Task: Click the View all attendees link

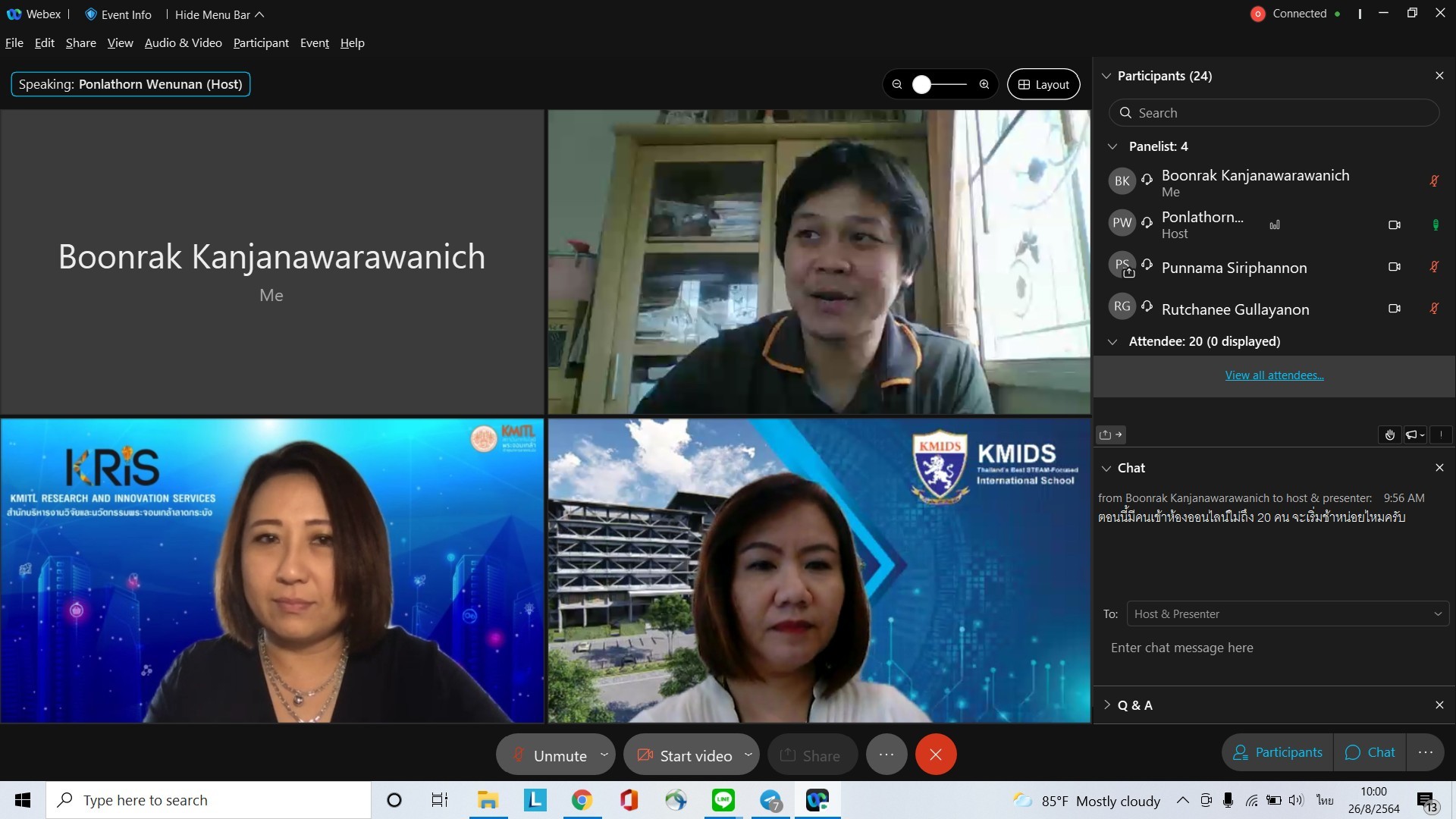Action: coord(1274,375)
